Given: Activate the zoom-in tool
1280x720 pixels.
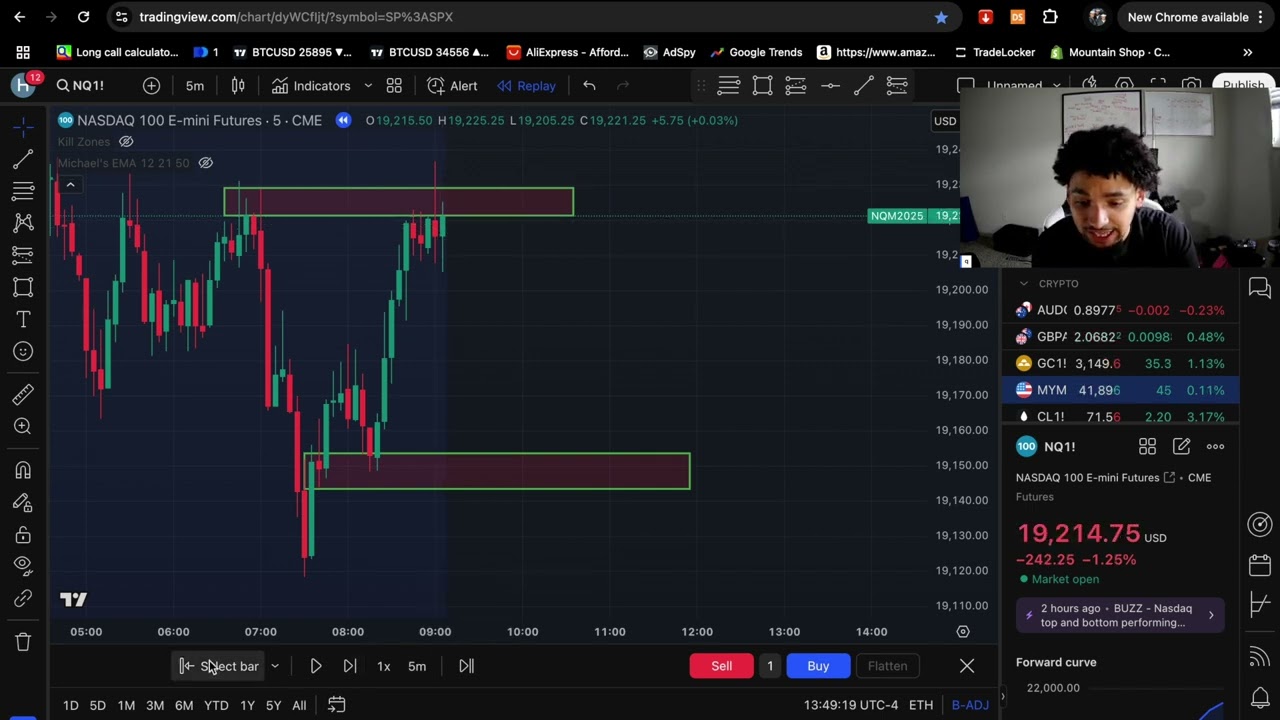Looking at the screenshot, I should 23,426.
